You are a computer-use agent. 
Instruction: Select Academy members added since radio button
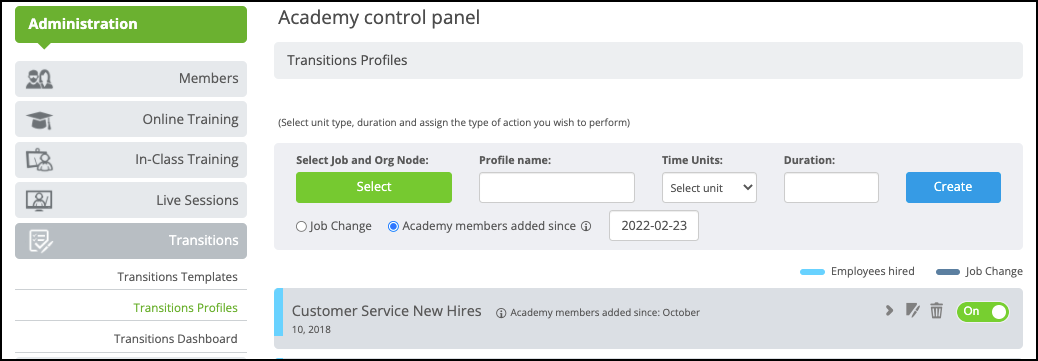click(x=393, y=226)
